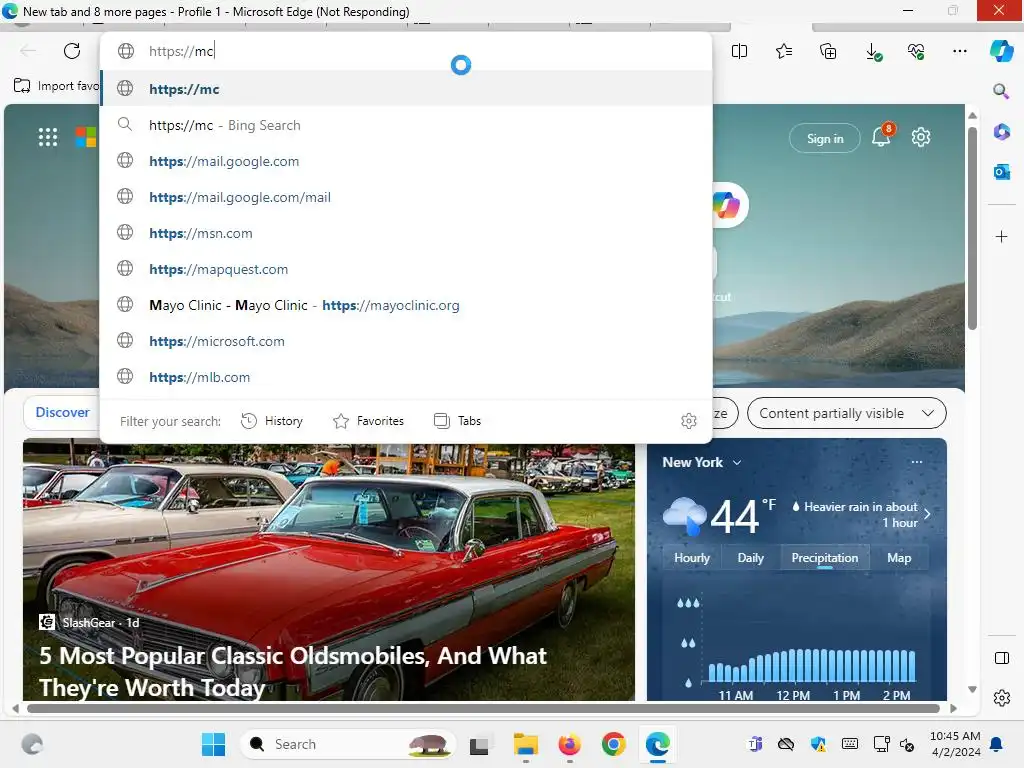Click the taskbar Search box
This screenshot has height=768, width=1024.
348,744
